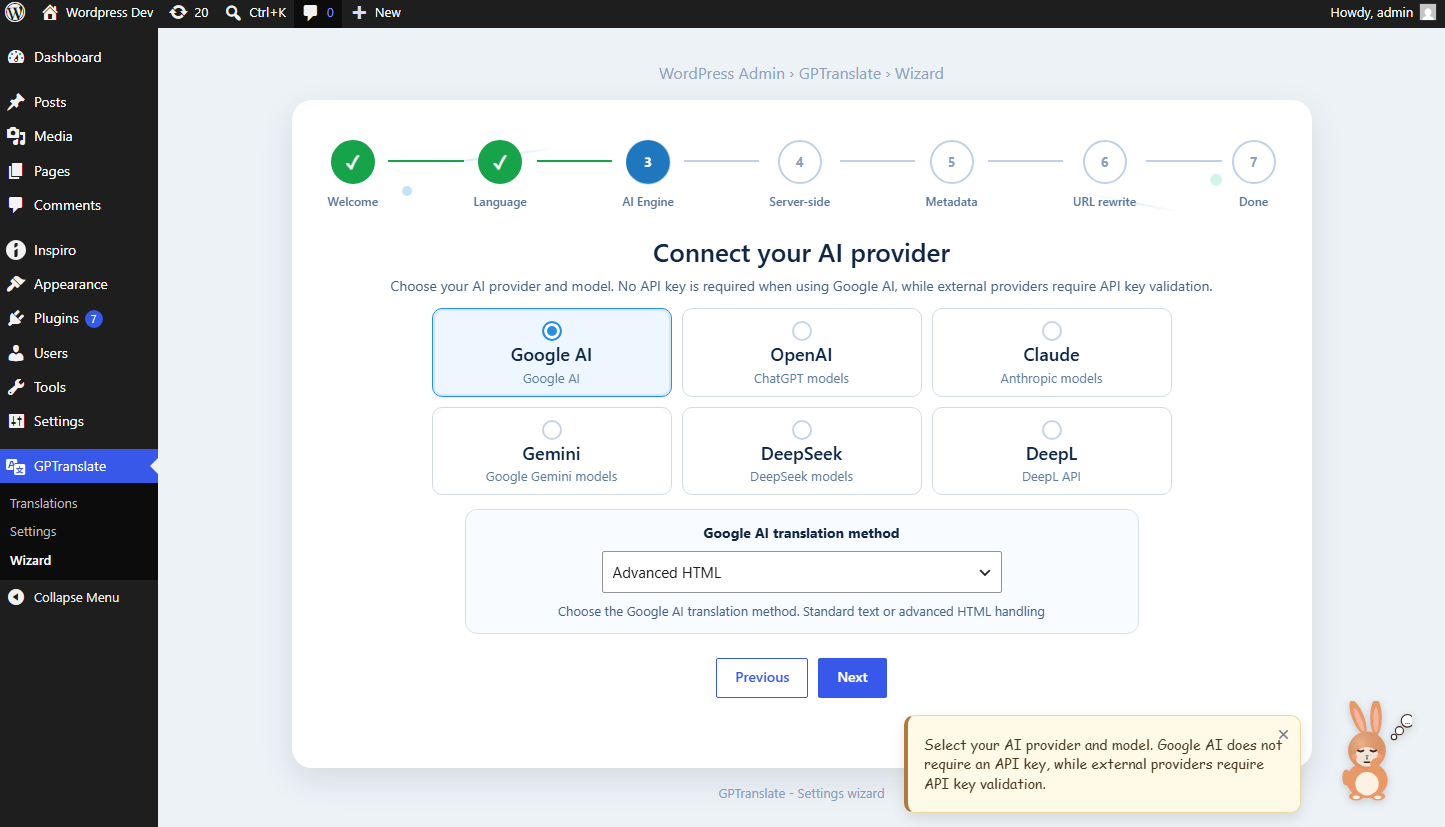Screen dimensions: 1445x827
Task: Click the Inspiro info icon
Action: point(16,250)
